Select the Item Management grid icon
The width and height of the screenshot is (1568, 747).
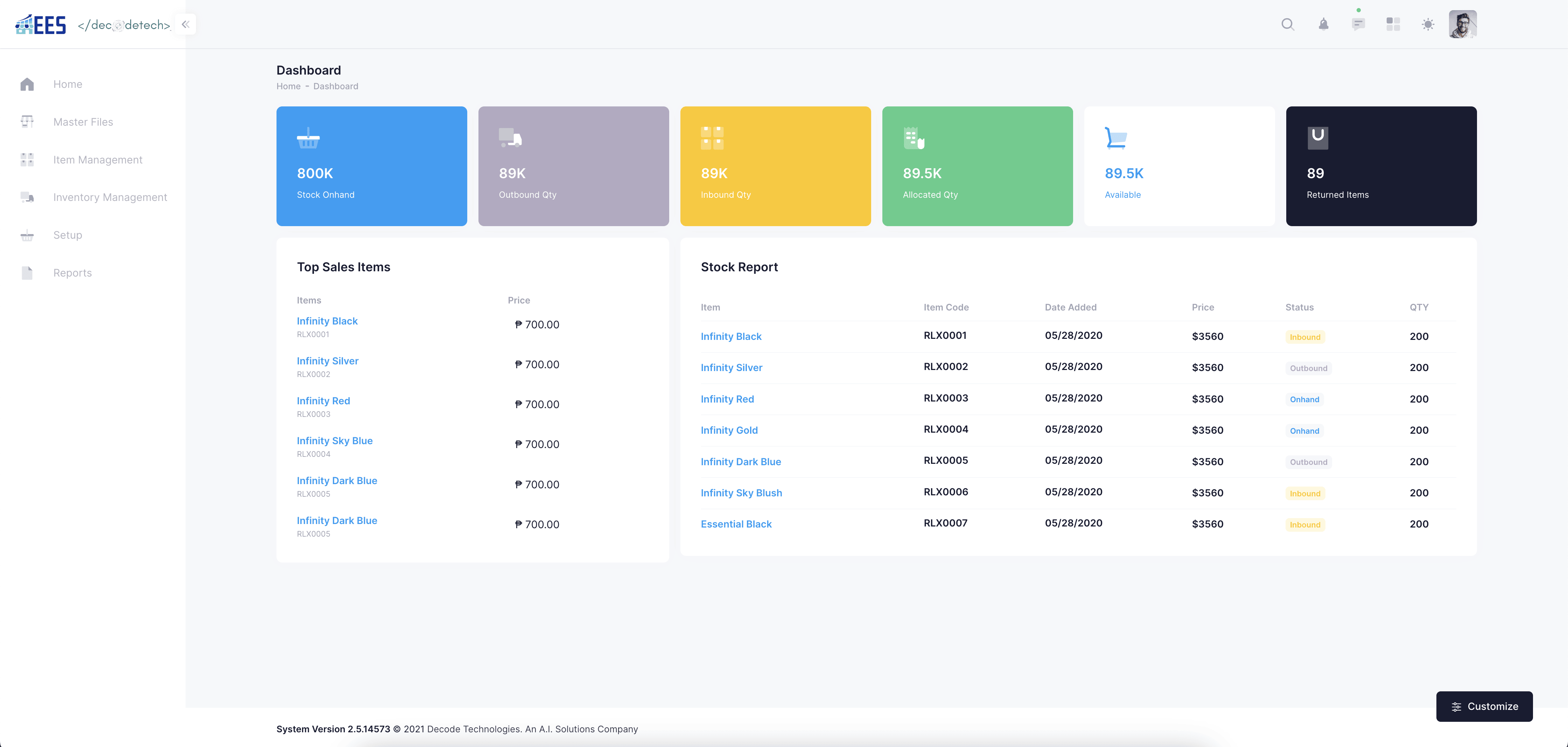(x=27, y=160)
